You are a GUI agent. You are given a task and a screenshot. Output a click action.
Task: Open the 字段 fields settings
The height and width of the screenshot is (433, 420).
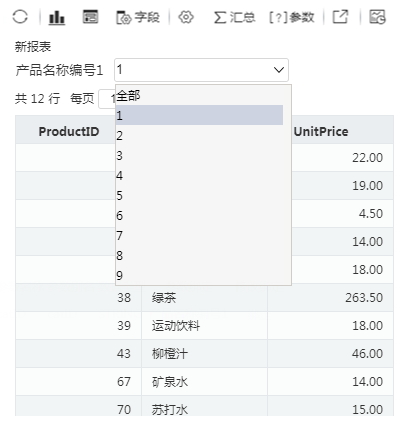click(x=138, y=17)
